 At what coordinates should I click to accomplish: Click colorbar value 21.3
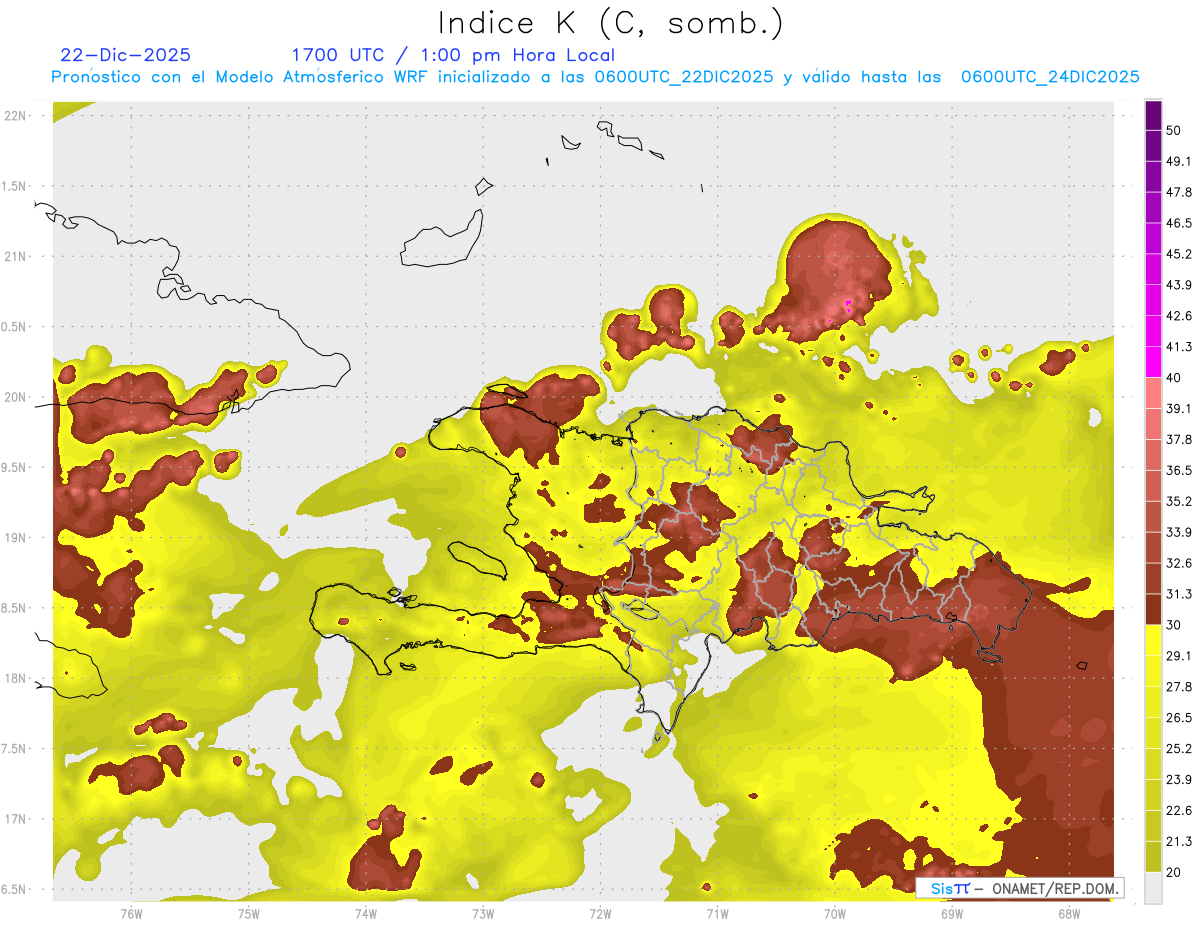pos(1179,841)
